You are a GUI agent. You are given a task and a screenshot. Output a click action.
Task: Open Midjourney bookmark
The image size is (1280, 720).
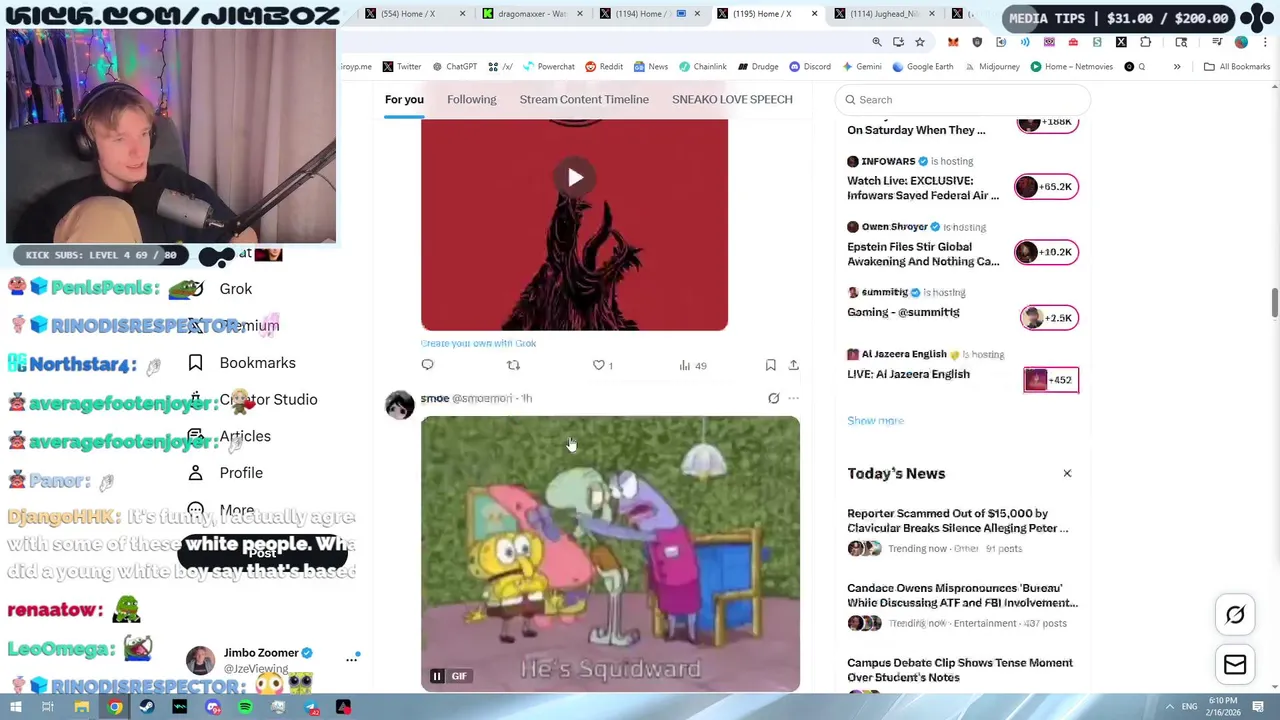click(x=992, y=67)
